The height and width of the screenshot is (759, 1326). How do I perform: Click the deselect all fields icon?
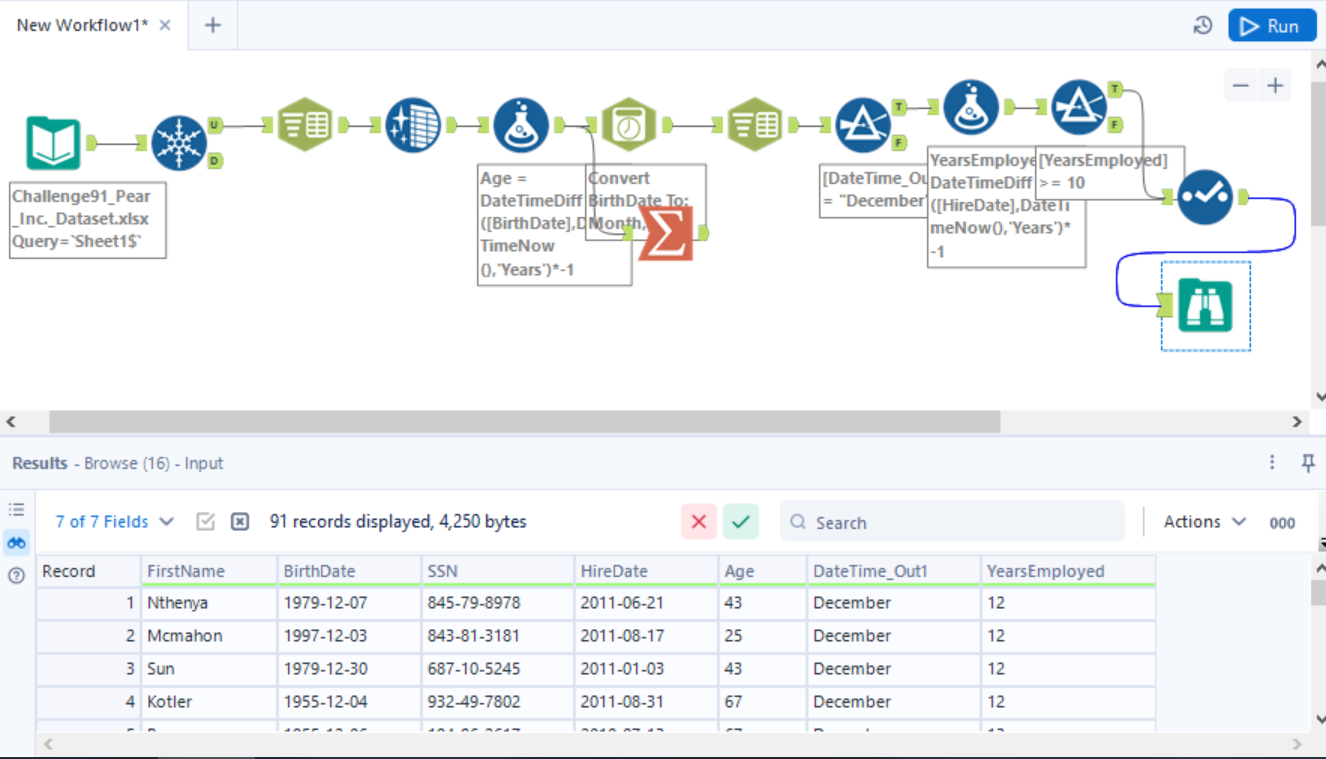[240, 522]
